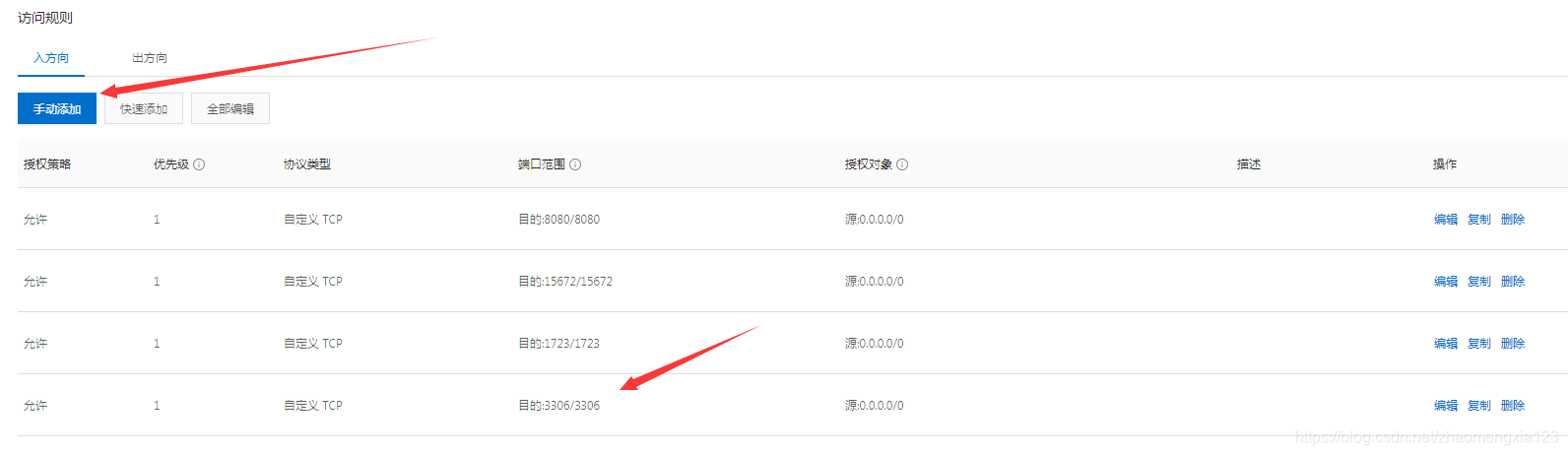Click the 快速添加 button
The height and width of the screenshot is (455, 1568).
click(x=144, y=108)
